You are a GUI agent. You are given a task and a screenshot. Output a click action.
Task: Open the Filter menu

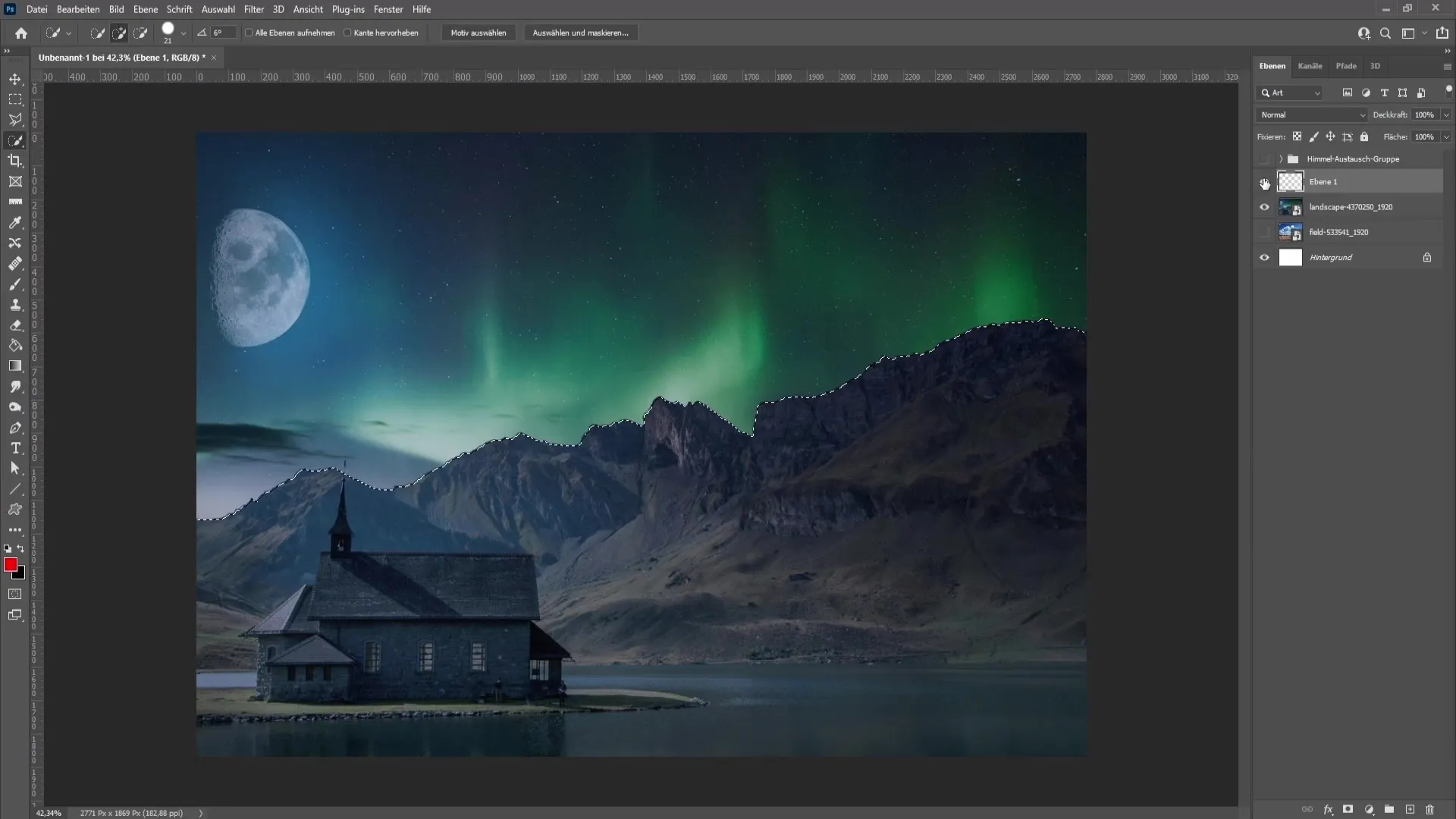[253, 9]
